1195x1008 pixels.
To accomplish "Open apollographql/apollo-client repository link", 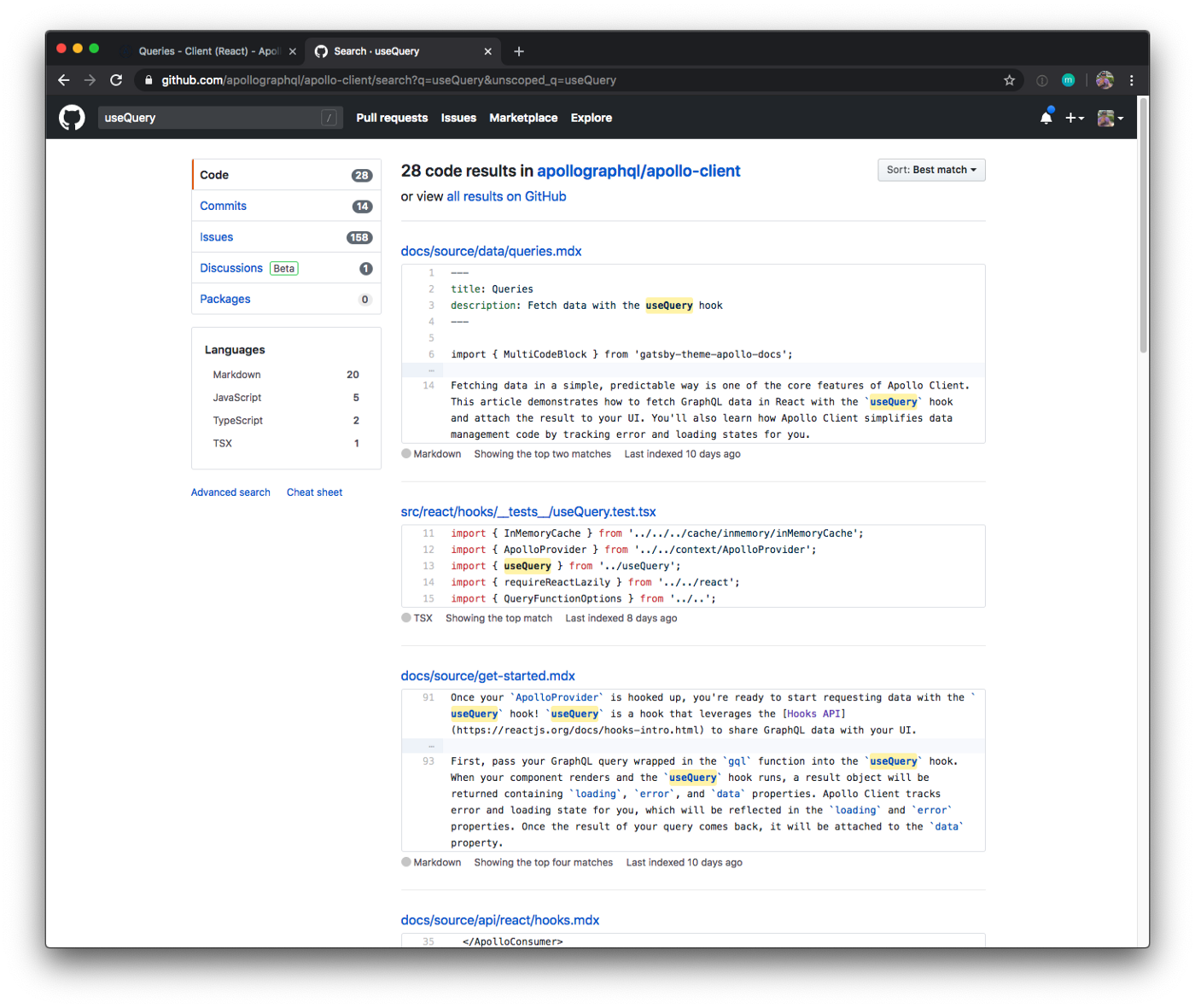I will pyautogui.click(x=638, y=171).
